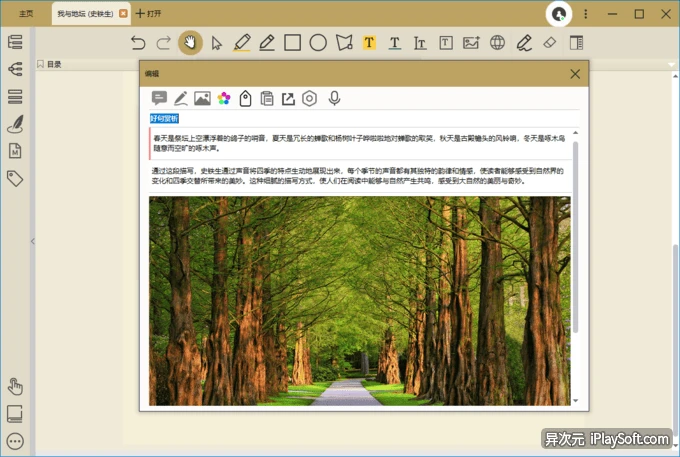
Task: Select the circle shape tool
Action: pyautogui.click(x=318, y=43)
